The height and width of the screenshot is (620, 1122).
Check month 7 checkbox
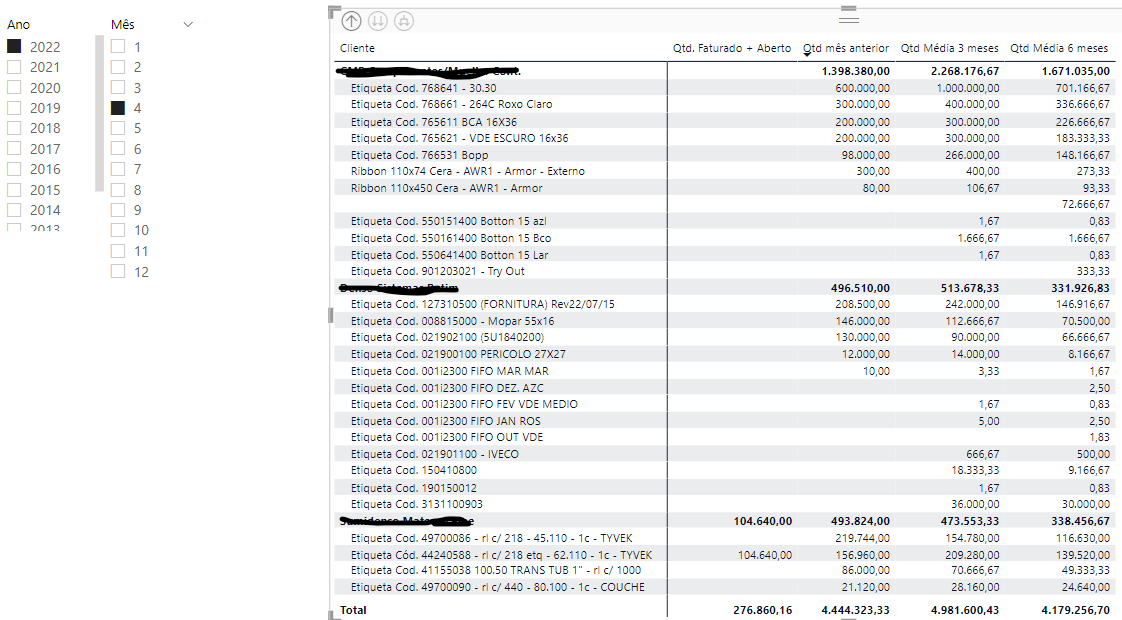pyautogui.click(x=118, y=168)
